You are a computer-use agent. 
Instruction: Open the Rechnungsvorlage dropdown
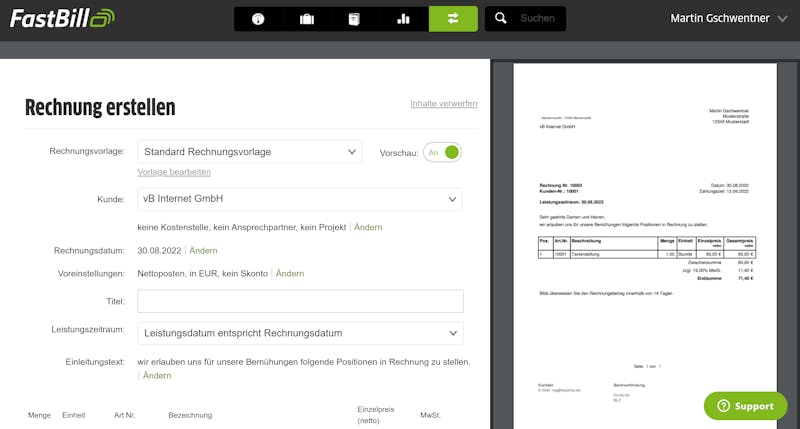(x=249, y=152)
